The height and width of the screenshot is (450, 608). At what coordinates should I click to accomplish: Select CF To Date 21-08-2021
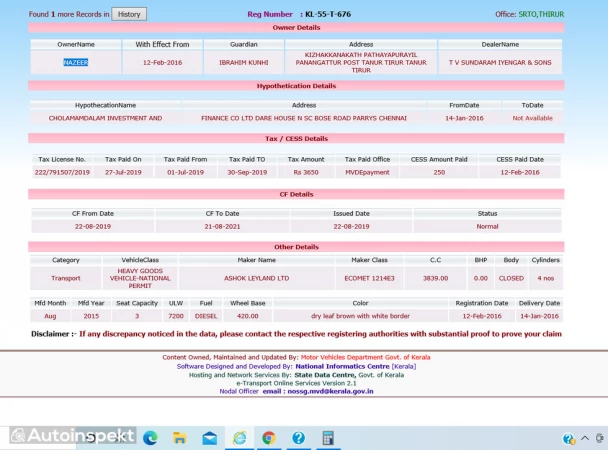(x=222, y=227)
